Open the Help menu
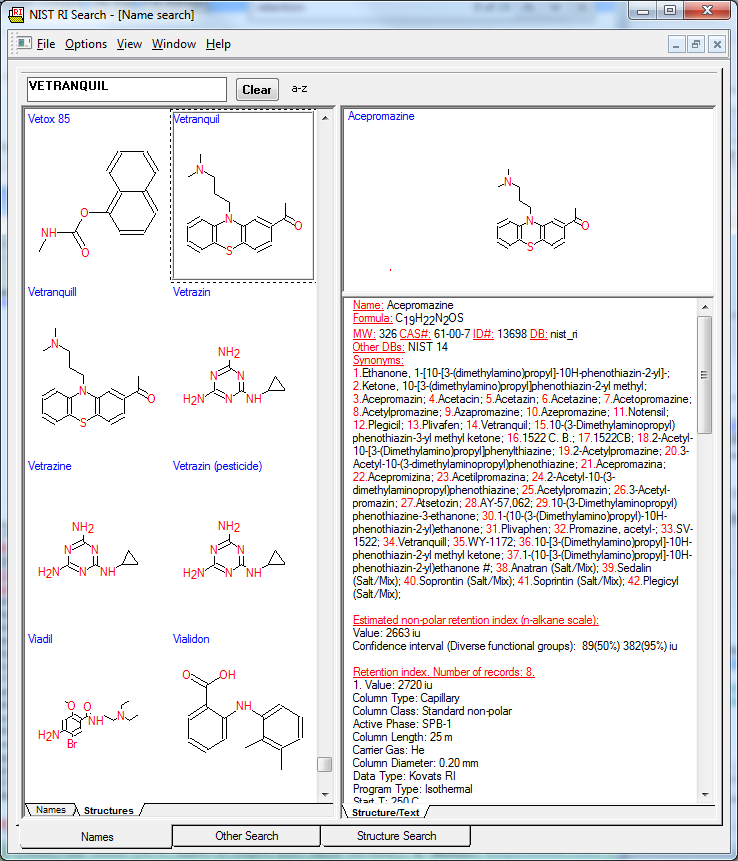This screenshot has width=738, height=861. pyautogui.click(x=218, y=44)
